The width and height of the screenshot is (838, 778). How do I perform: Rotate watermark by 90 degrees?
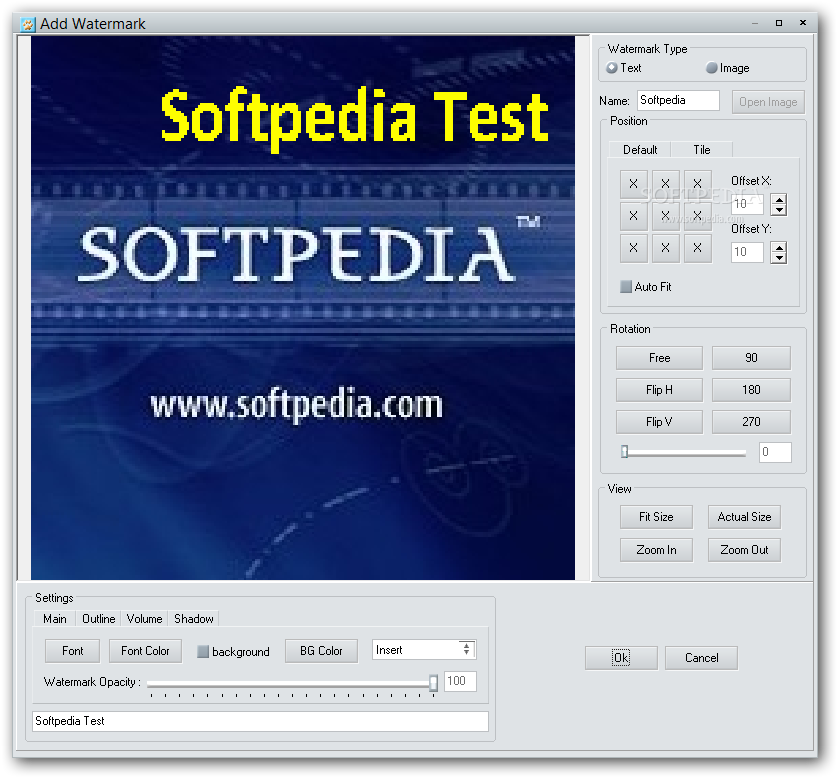pyautogui.click(x=751, y=358)
